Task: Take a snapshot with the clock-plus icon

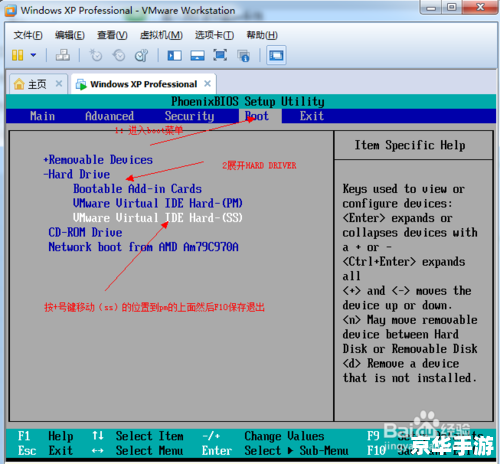Action: 96,55
